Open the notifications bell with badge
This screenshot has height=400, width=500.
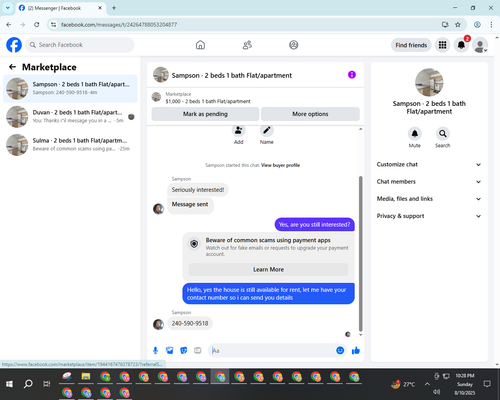click(x=461, y=45)
